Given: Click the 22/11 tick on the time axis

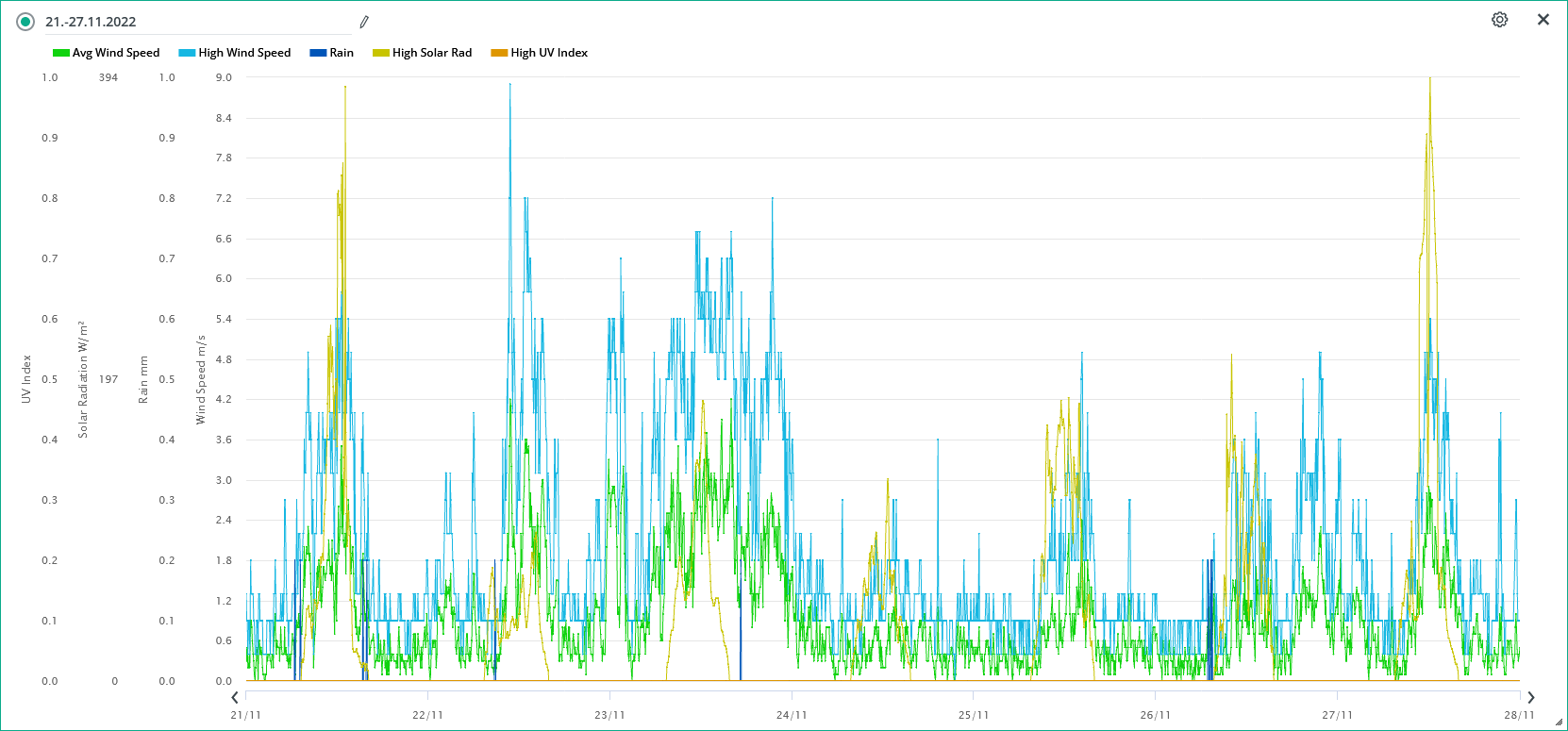Looking at the screenshot, I should (427, 715).
